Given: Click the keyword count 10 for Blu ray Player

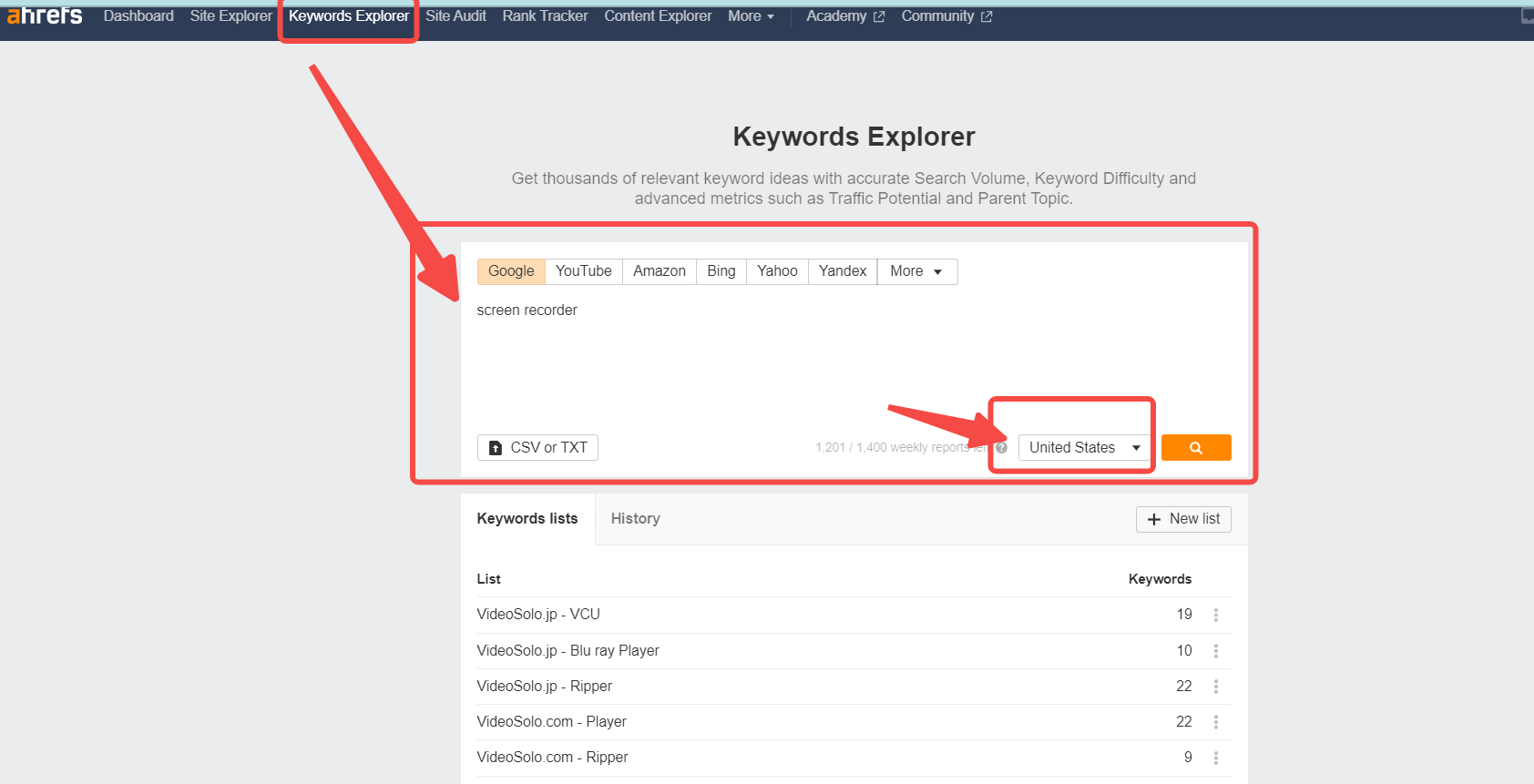Looking at the screenshot, I should point(1184,651).
